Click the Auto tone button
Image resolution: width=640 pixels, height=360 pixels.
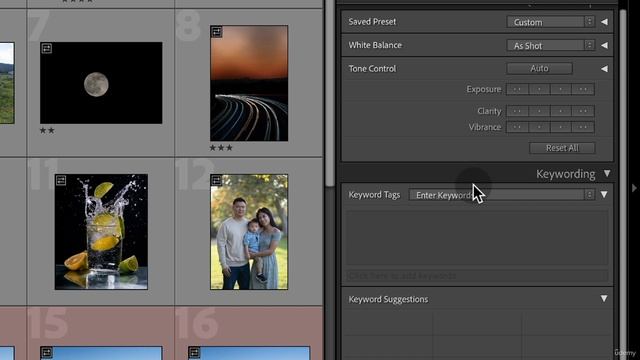(539, 69)
